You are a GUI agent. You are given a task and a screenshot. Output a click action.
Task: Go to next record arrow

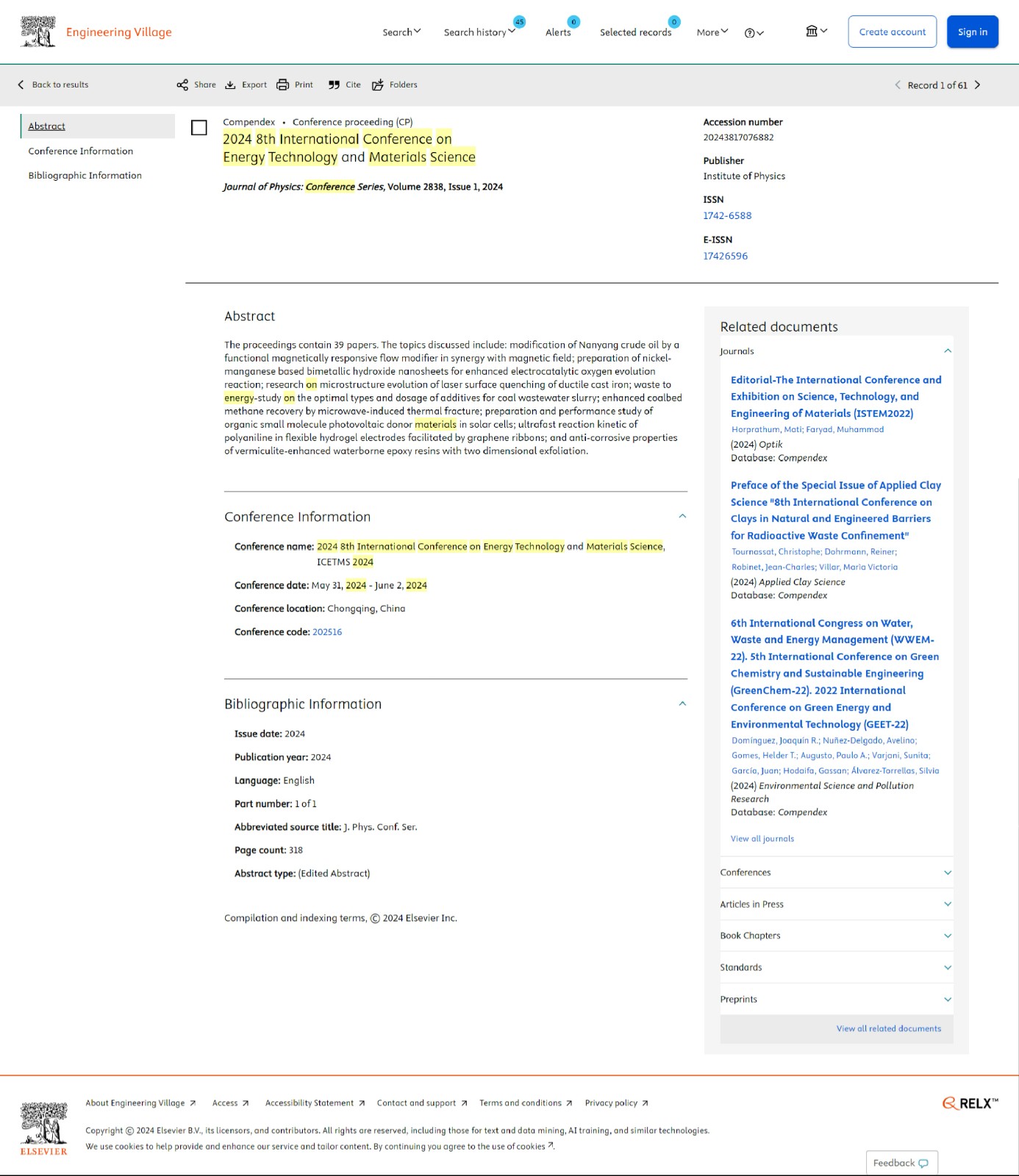pyautogui.click(x=977, y=85)
